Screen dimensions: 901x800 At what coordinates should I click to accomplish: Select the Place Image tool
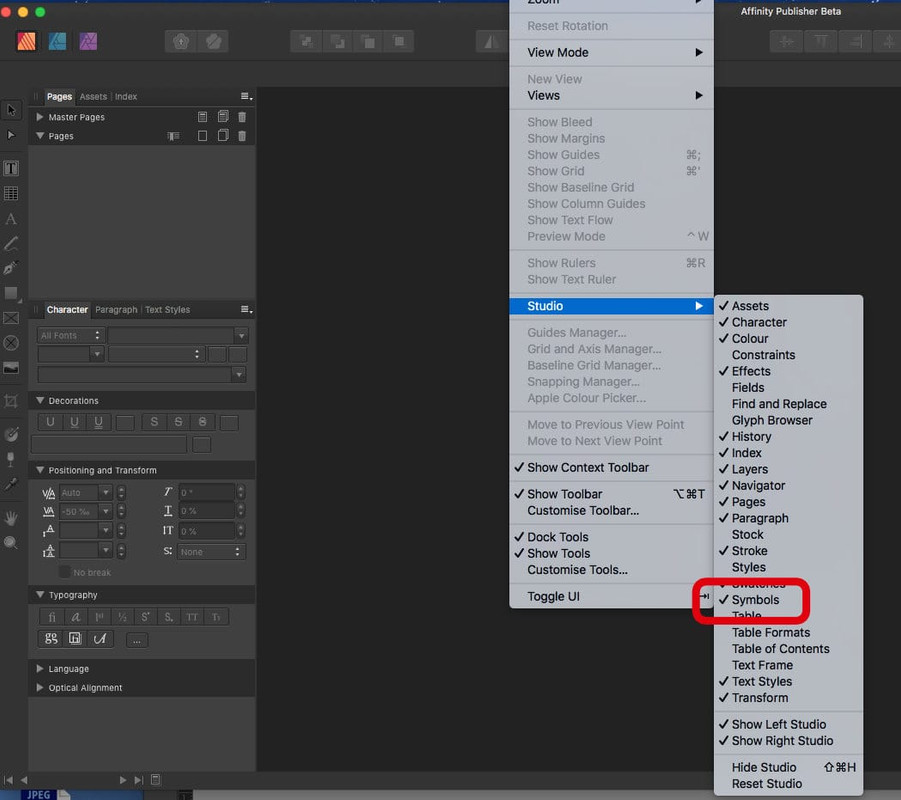11,368
